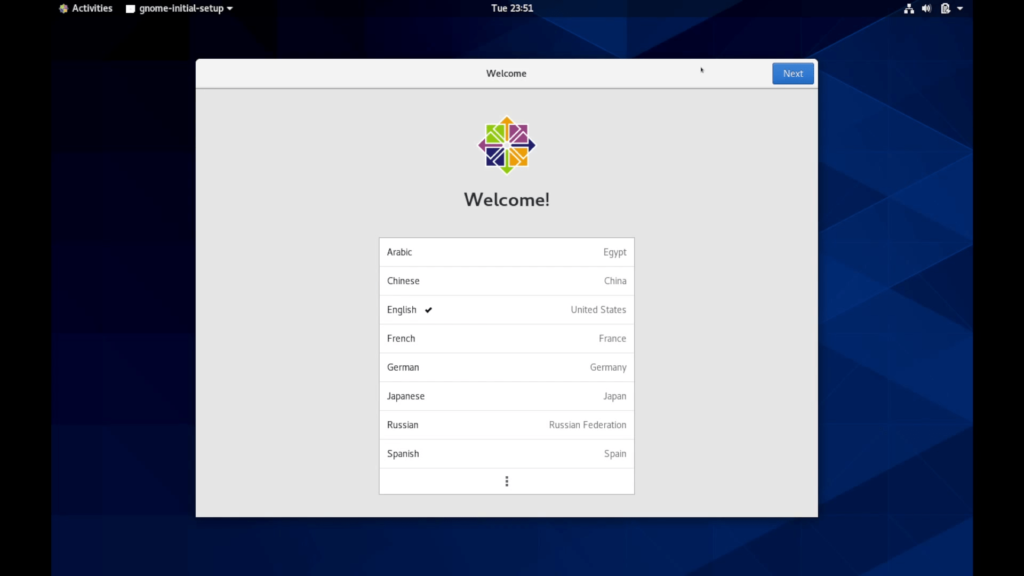Click the United States region label
This screenshot has width=1024, height=576.
coord(598,310)
